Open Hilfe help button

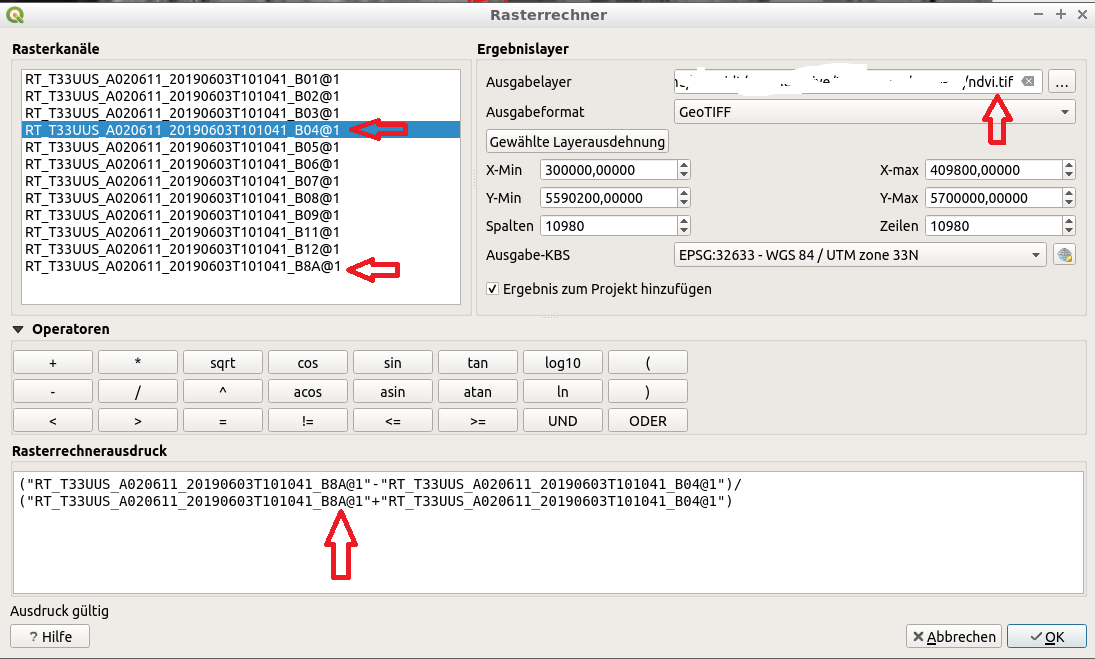point(49,636)
